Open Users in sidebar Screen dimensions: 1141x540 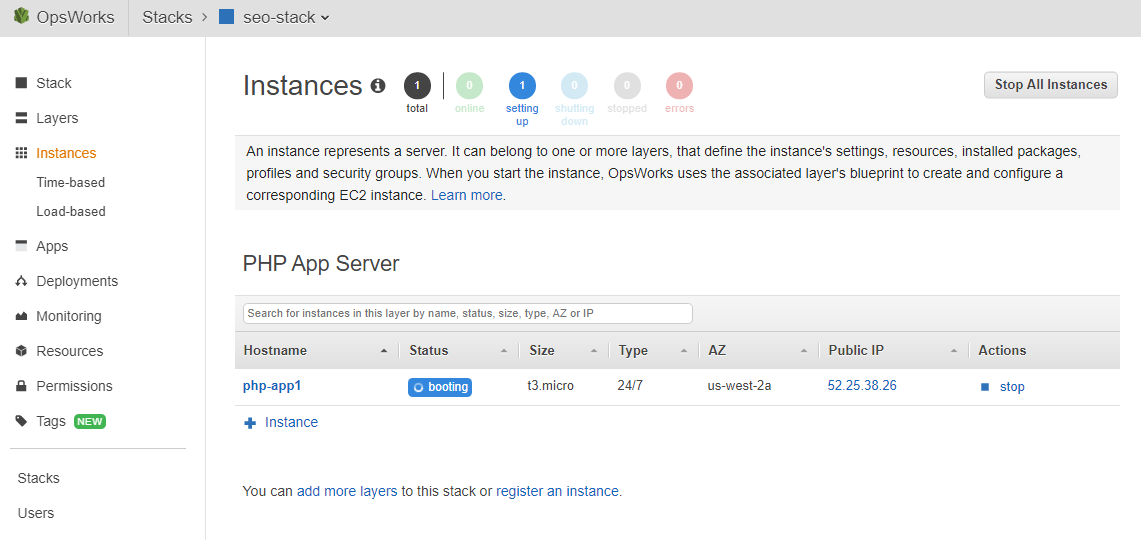pyautogui.click(x=36, y=513)
